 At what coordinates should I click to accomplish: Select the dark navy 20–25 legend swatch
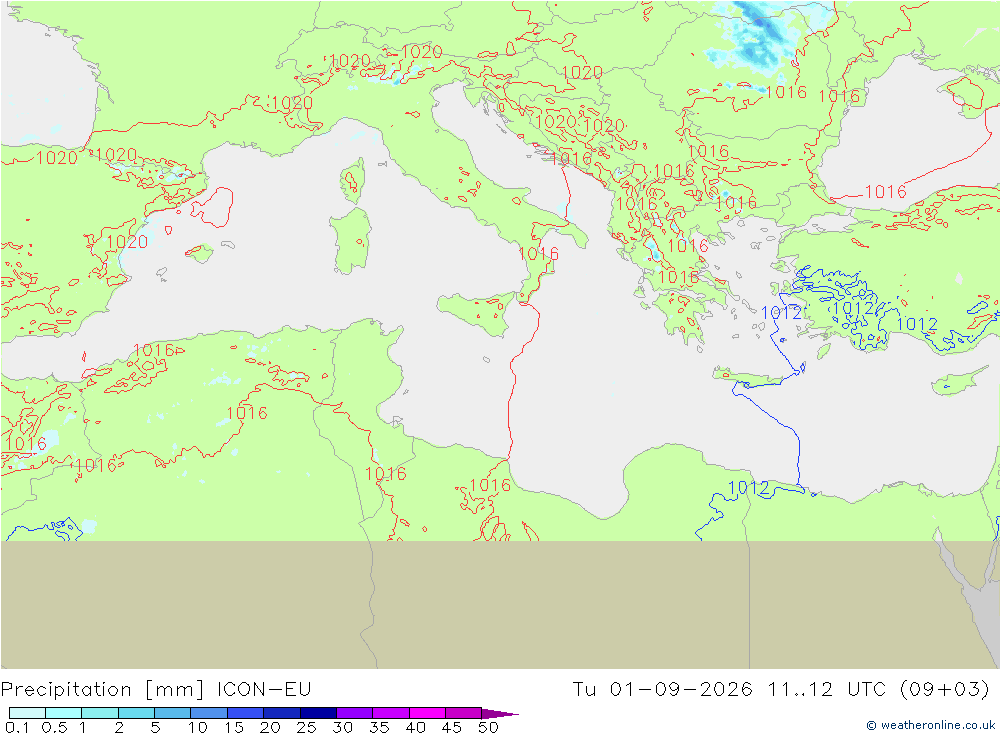281,713
